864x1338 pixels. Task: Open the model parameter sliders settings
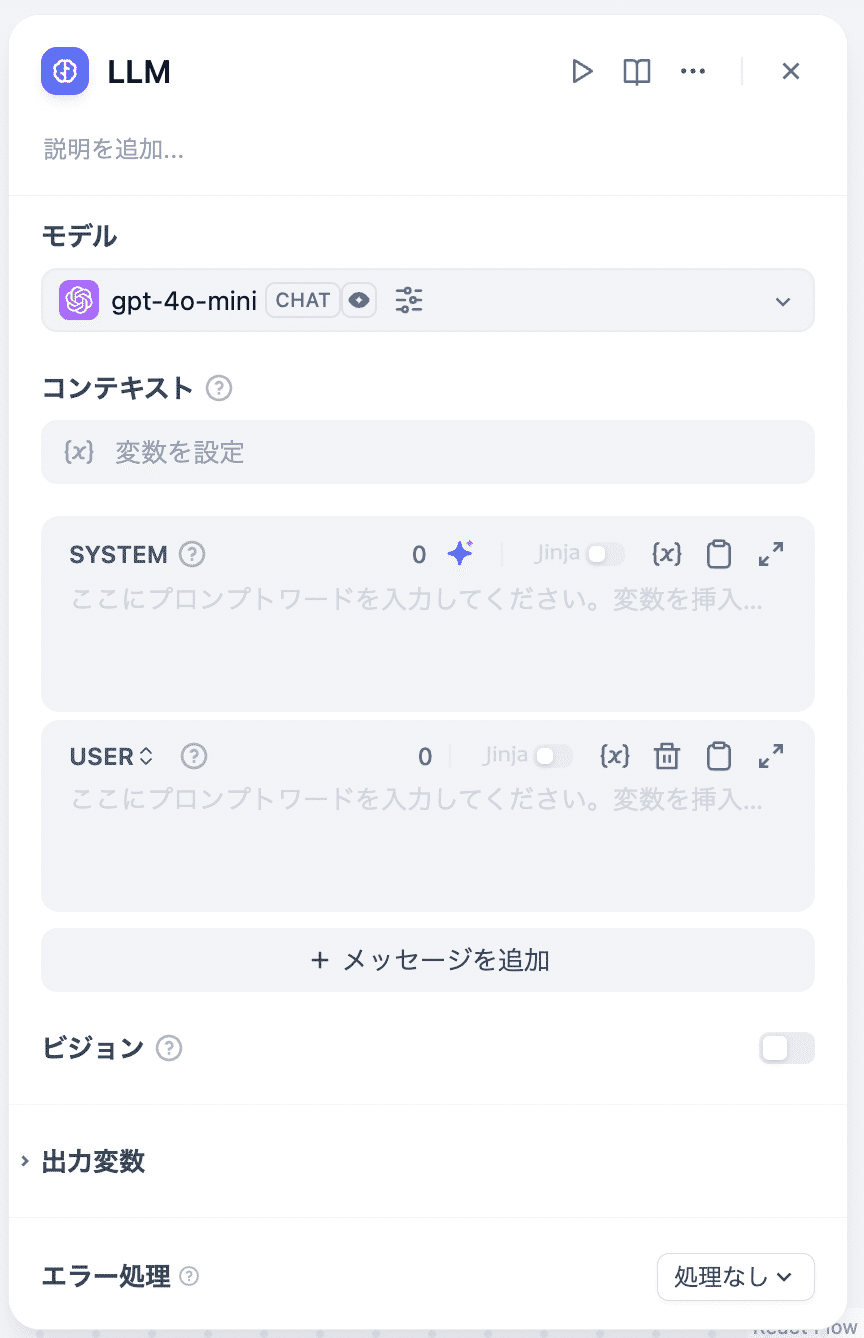(x=409, y=300)
